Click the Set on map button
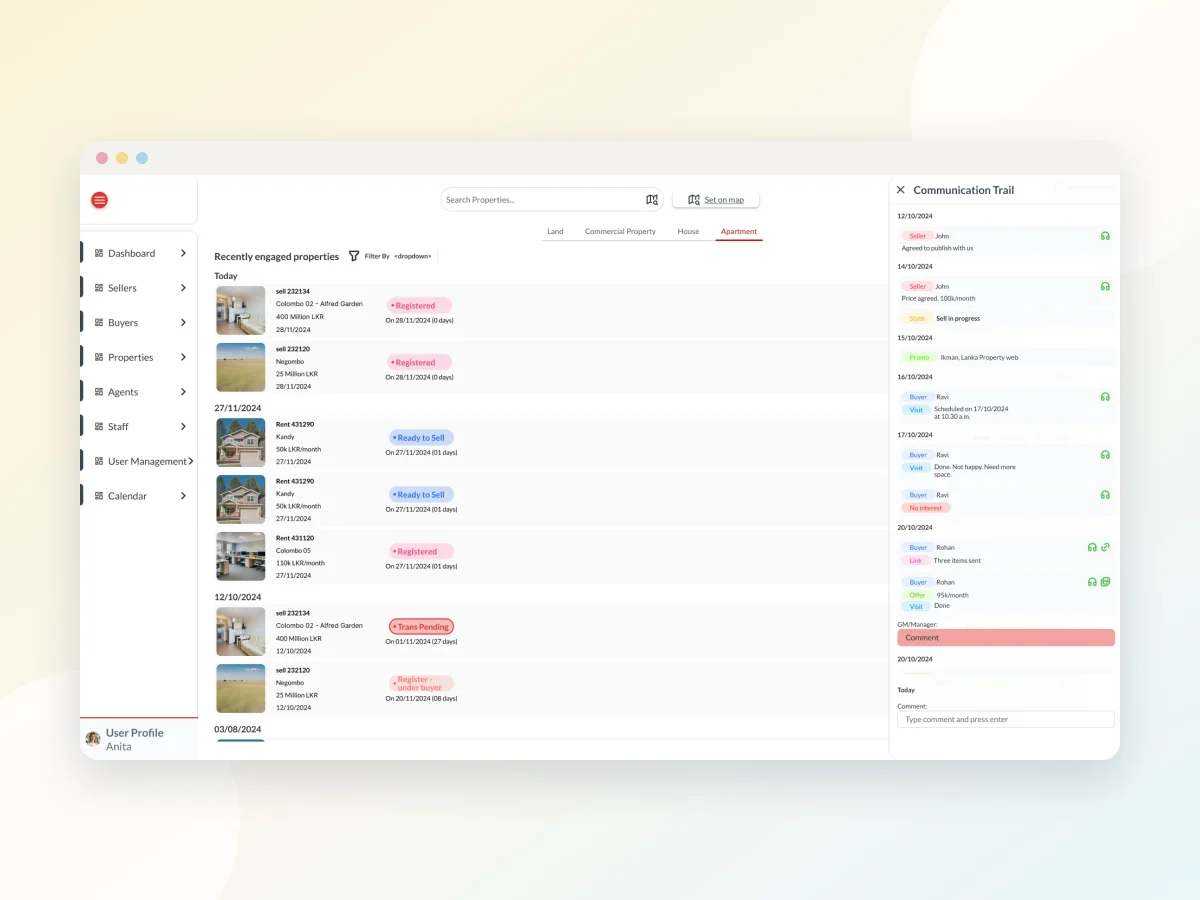 click(716, 200)
